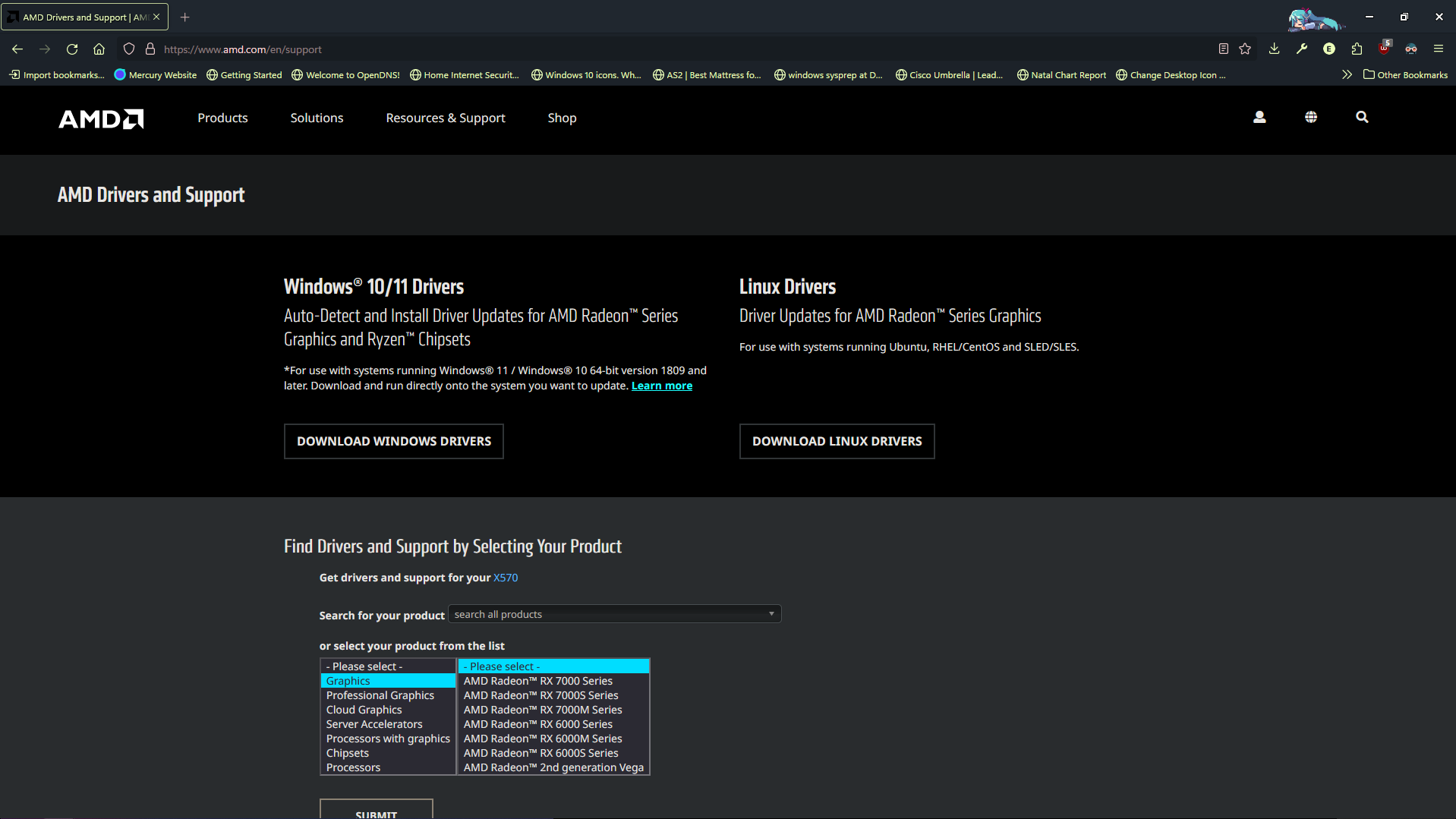Open Mercury Website bookmark
This screenshot has width=1456, height=819.
point(156,74)
